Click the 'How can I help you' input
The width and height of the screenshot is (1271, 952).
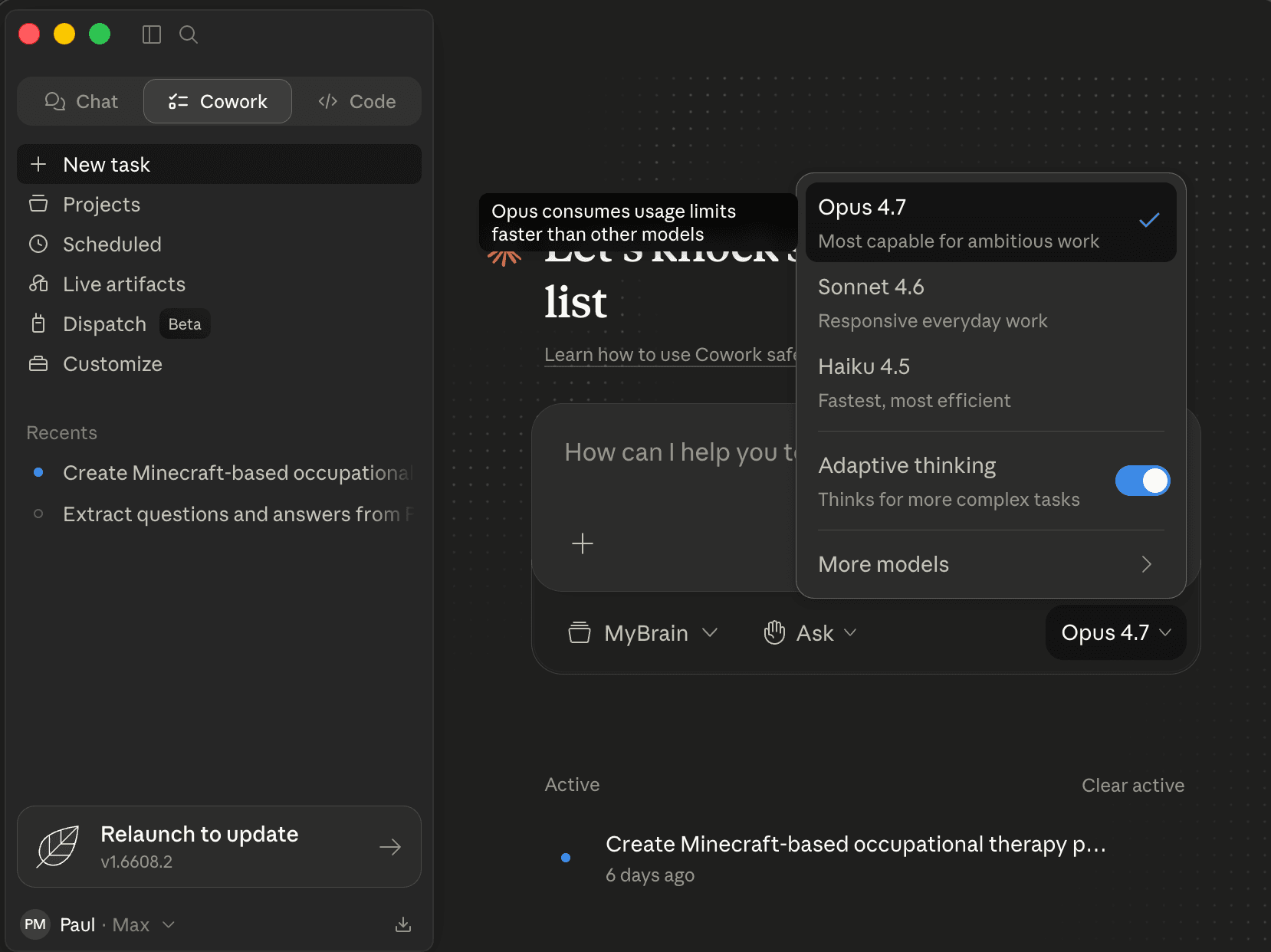[681, 452]
